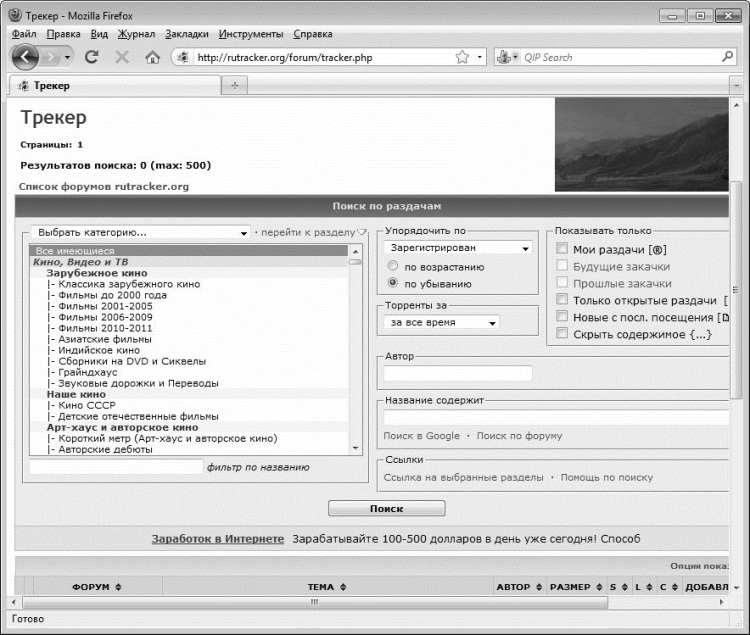Tick the "Только открытые раздачи" checkbox

pos(562,300)
